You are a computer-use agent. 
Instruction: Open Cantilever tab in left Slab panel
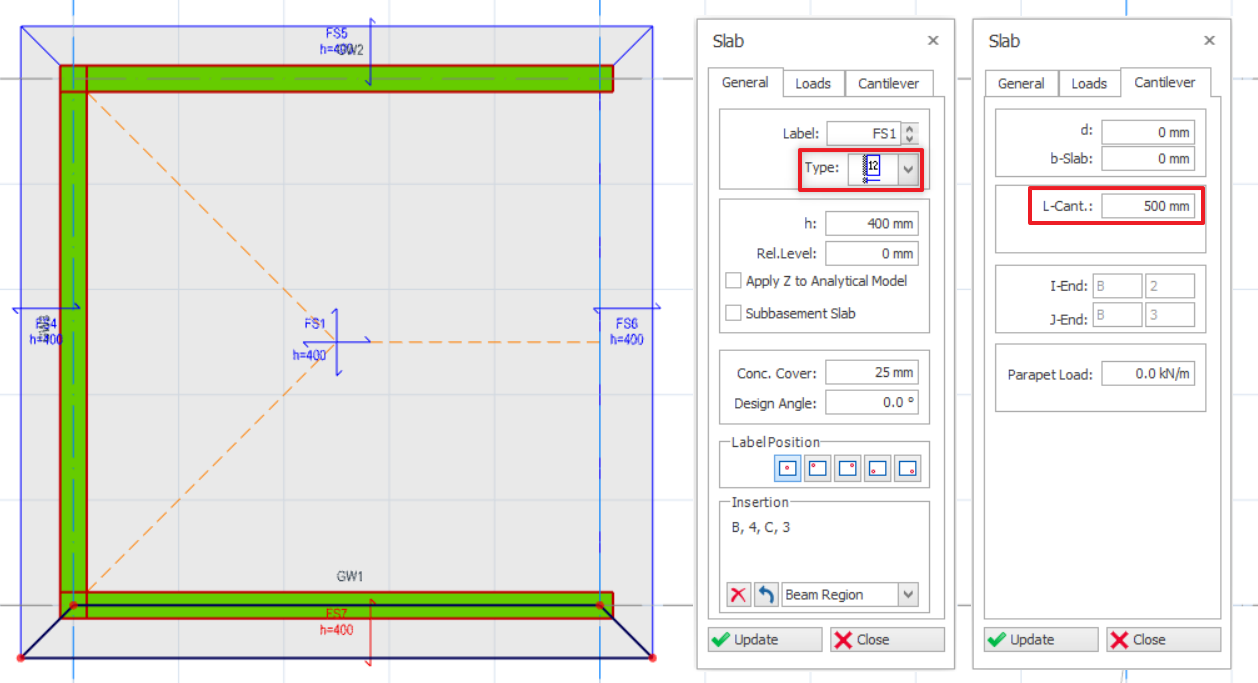pyautogui.click(x=889, y=84)
